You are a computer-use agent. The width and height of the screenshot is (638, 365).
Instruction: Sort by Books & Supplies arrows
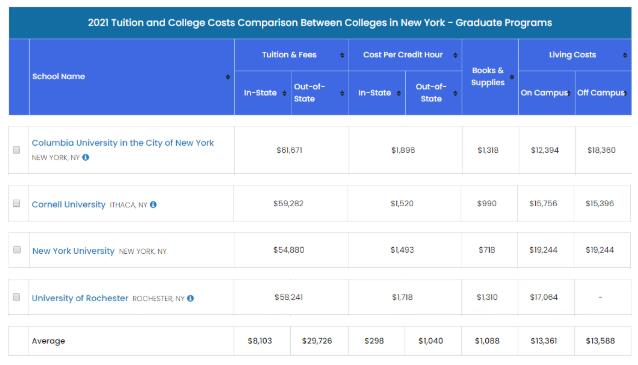[512, 77]
